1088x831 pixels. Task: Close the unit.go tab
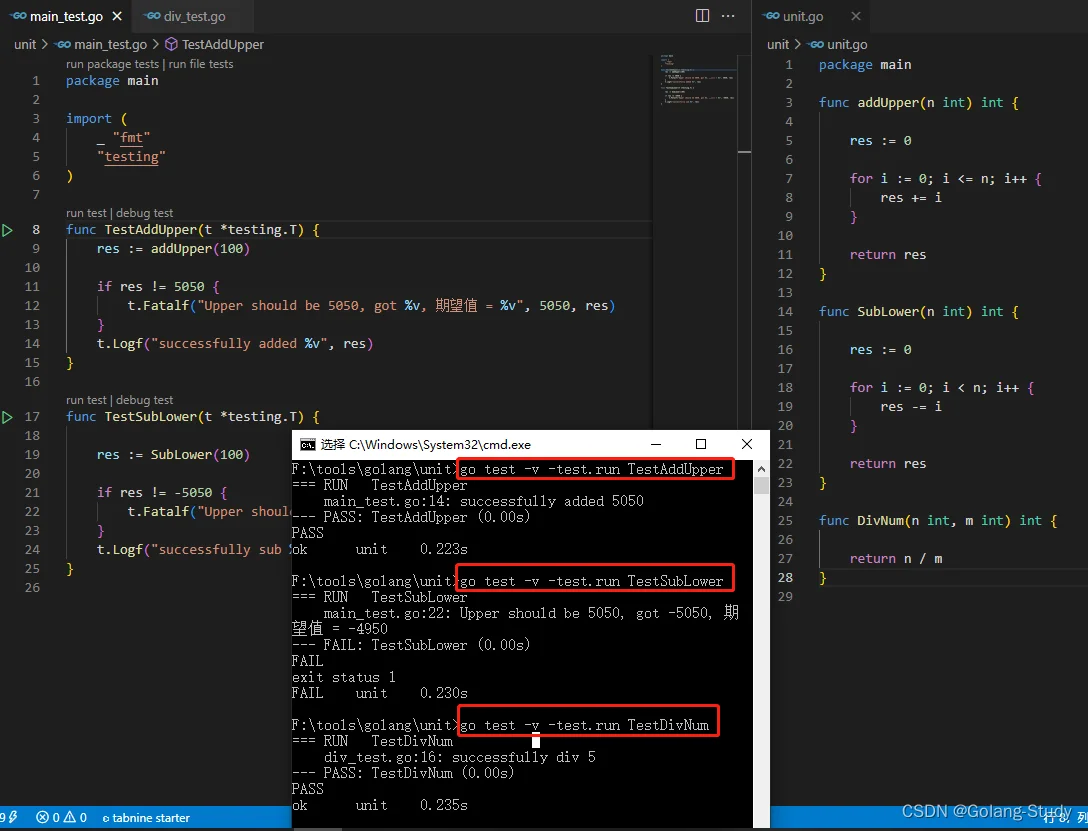pyautogui.click(x=856, y=16)
